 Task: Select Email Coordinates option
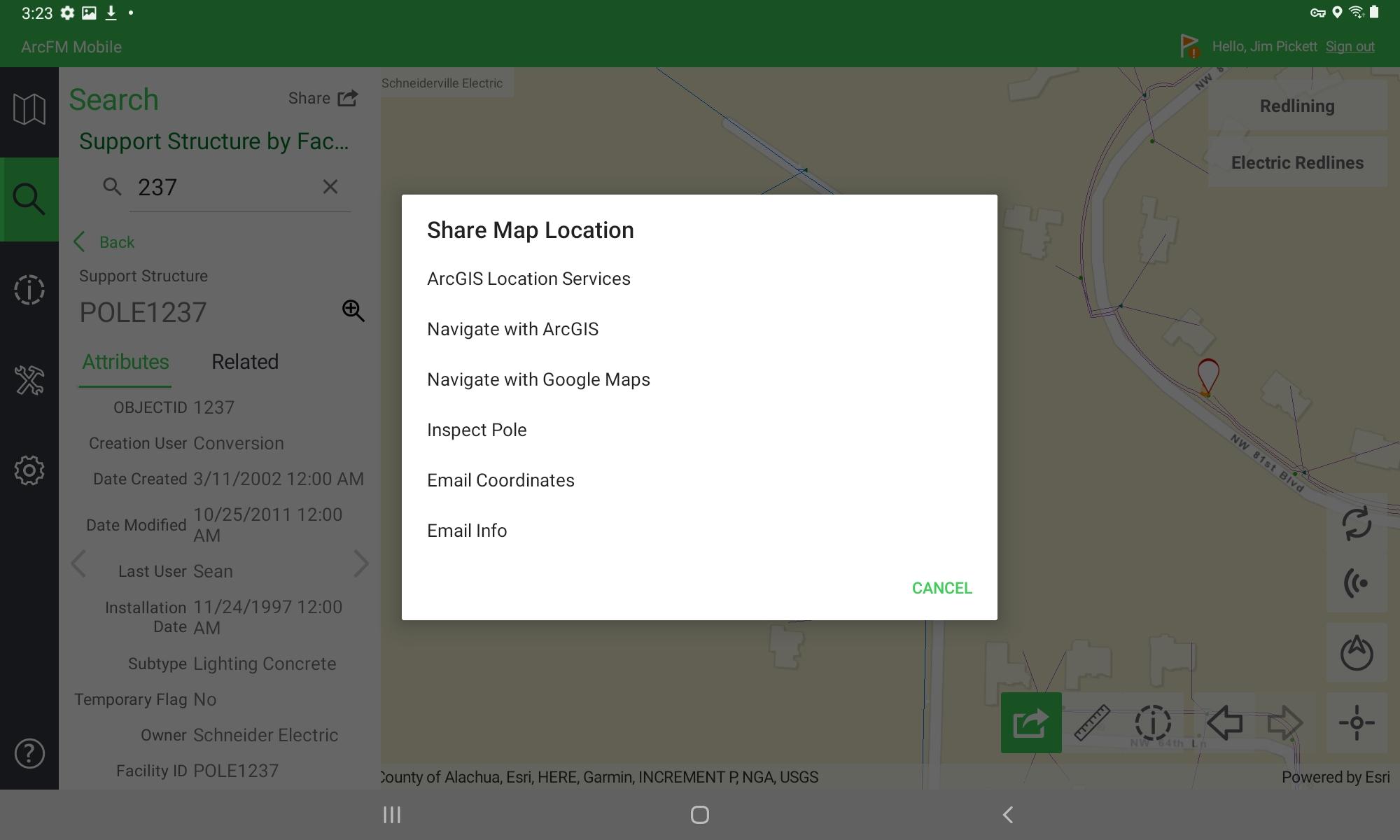[x=699, y=480]
